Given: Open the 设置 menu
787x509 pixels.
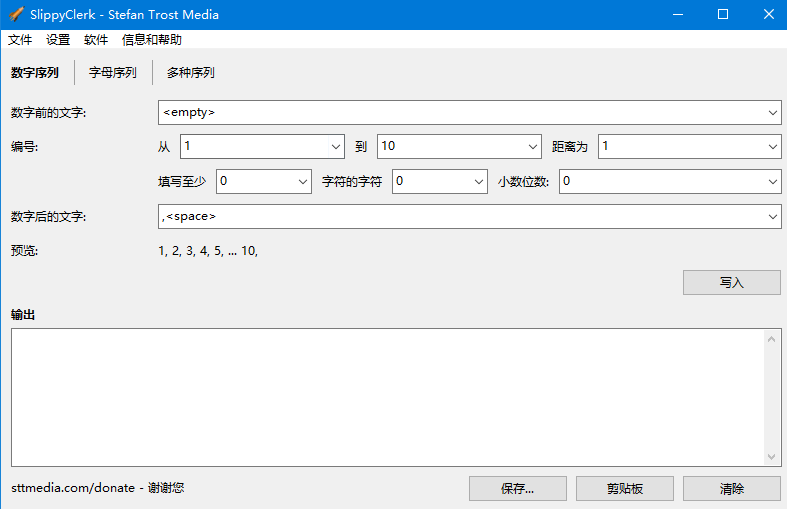Looking at the screenshot, I should [58, 40].
